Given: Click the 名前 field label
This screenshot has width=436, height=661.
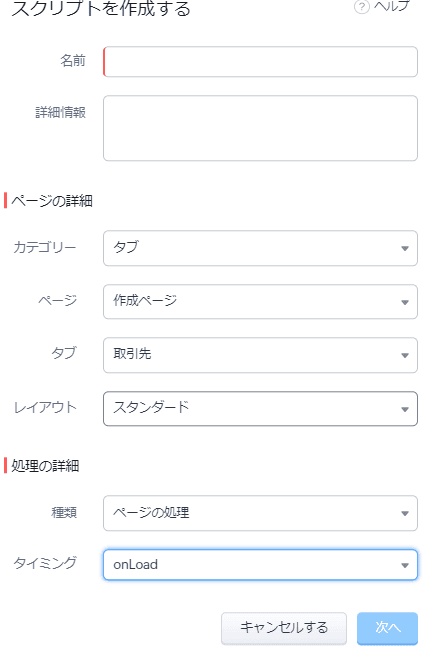Looking at the screenshot, I should pos(73,61).
